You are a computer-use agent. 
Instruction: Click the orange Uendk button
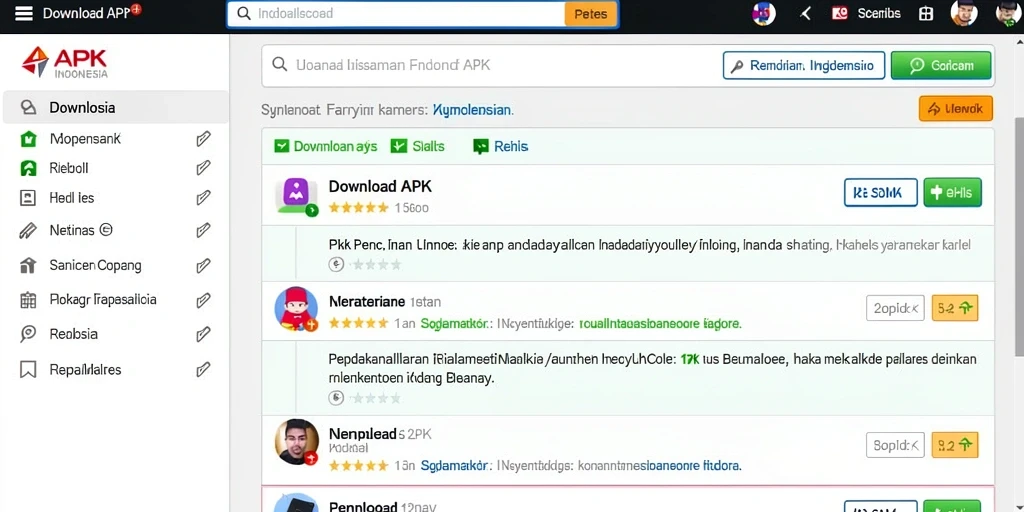click(956, 109)
